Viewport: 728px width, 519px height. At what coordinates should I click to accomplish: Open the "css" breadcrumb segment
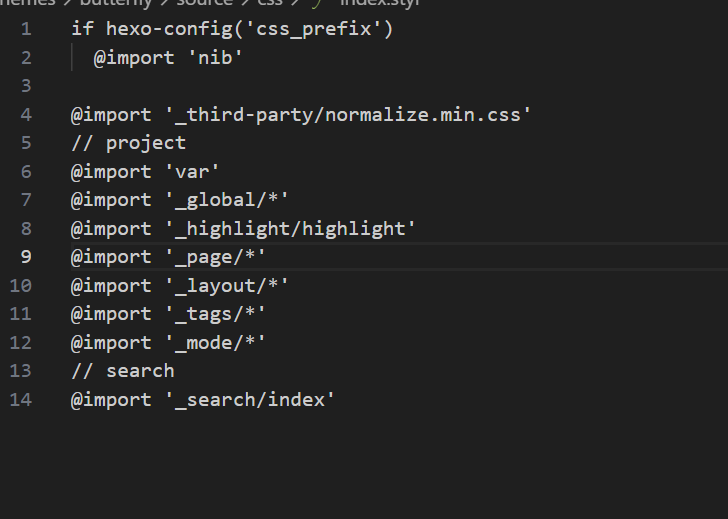click(x=270, y=3)
